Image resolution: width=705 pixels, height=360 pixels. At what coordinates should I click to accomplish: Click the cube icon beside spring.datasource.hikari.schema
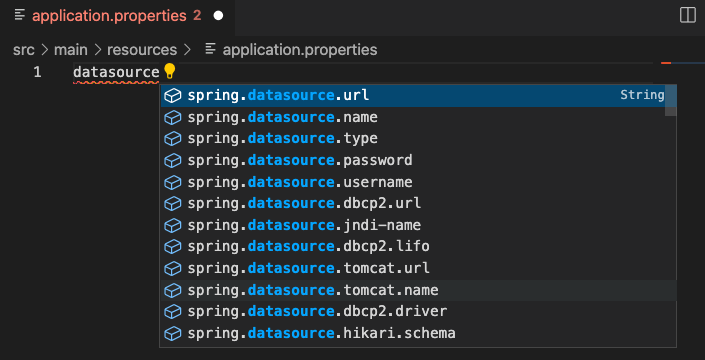173,334
